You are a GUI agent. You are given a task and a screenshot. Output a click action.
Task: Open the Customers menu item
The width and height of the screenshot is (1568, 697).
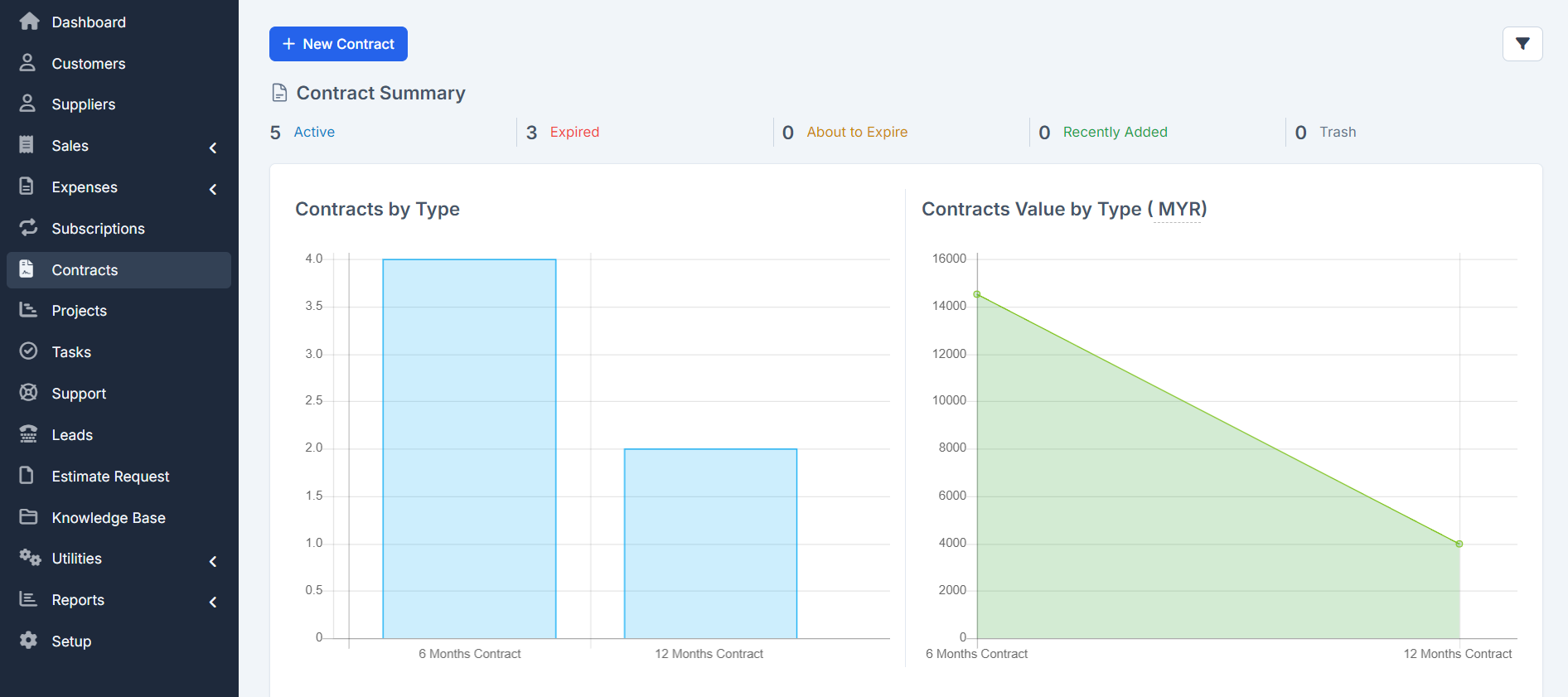click(88, 64)
